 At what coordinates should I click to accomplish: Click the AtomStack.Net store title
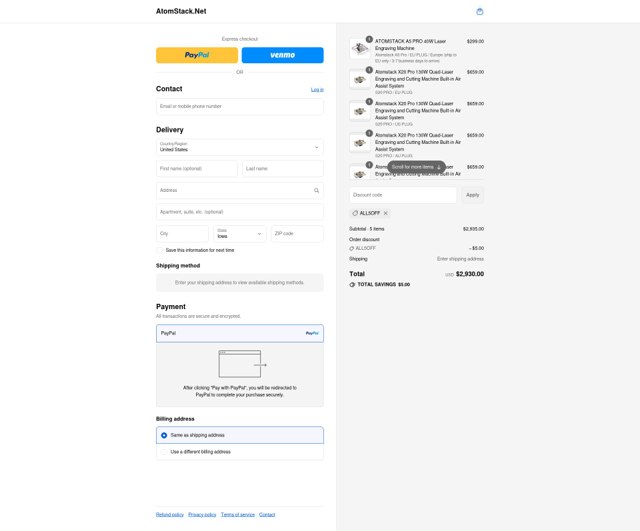click(x=181, y=11)
